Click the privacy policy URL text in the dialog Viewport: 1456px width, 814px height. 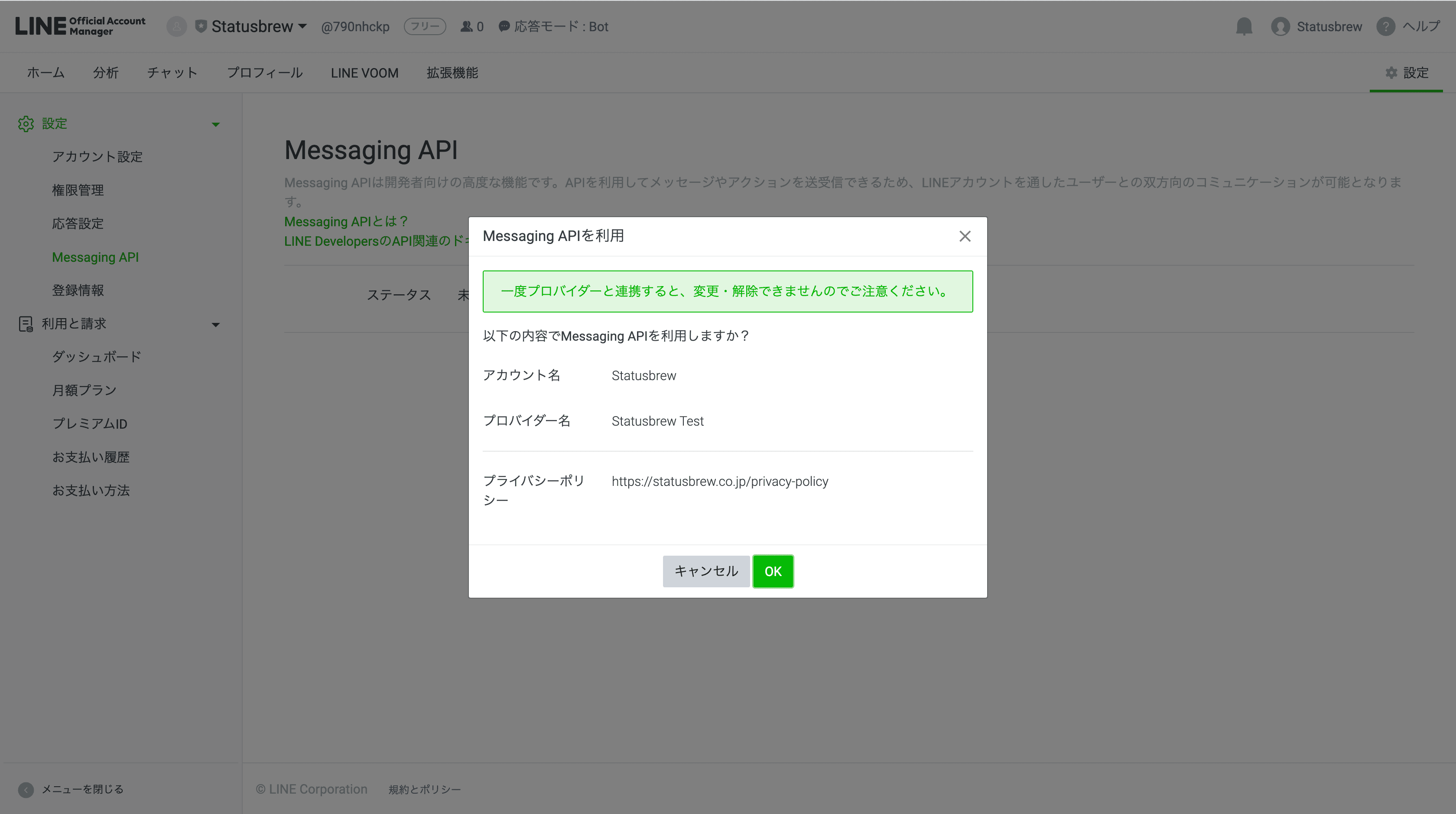click(x=719, y=482)
